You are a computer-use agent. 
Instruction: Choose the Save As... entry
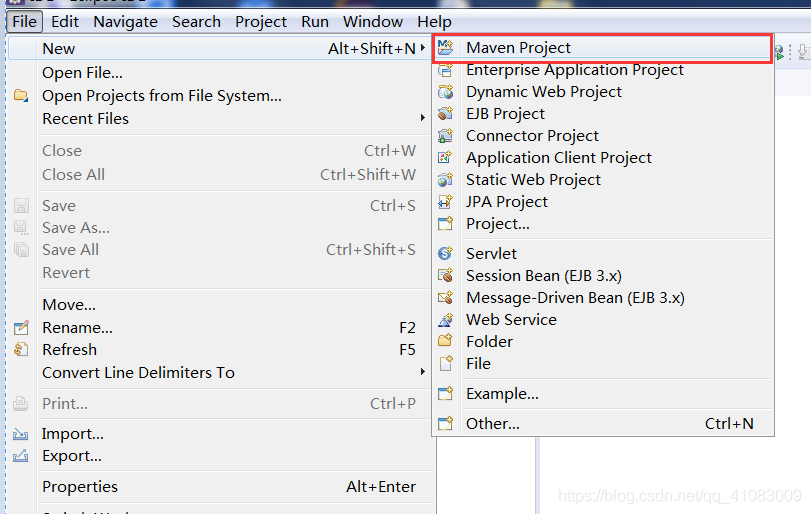220,228
